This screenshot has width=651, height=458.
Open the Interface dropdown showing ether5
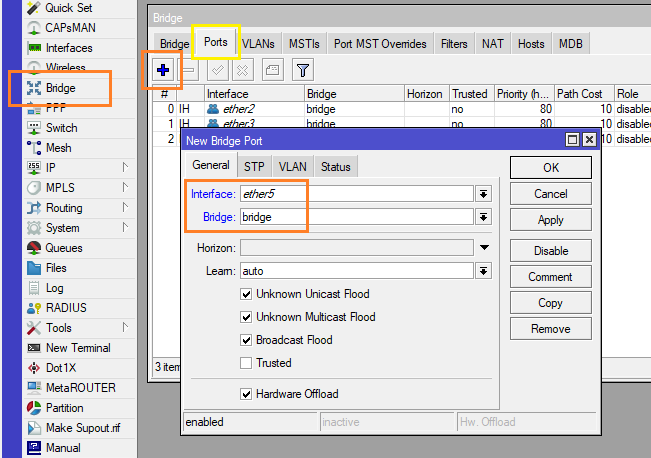tap(484, 194)
